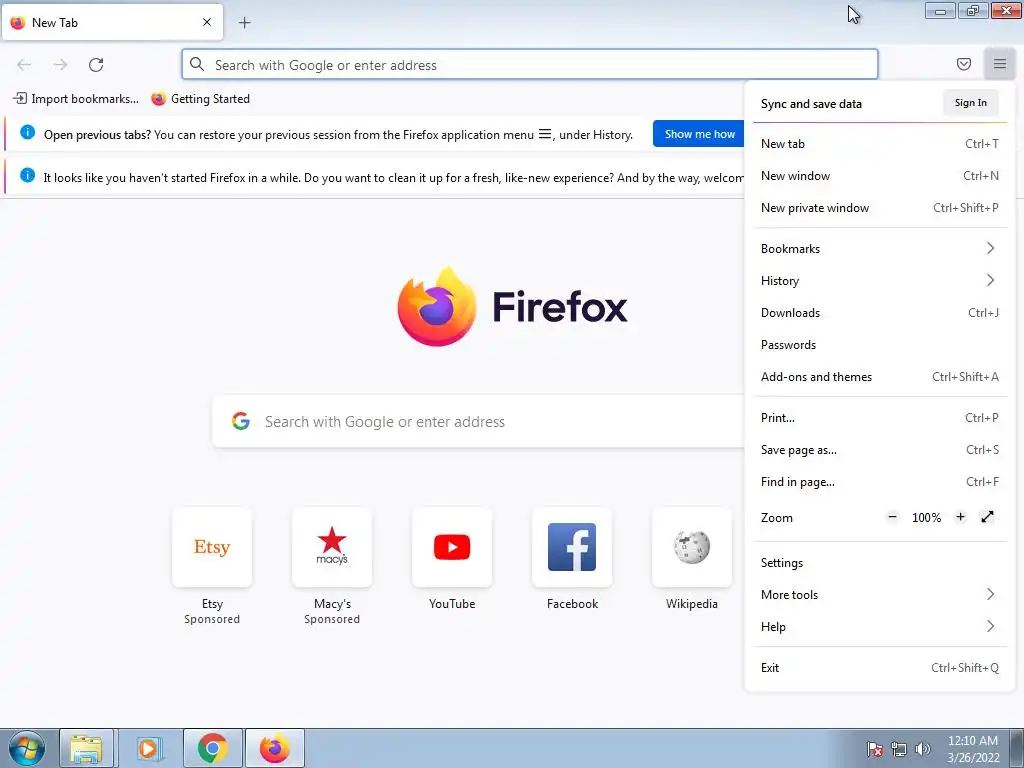This screenshot has height=768, width=1024.
Task: Click the network tray icon
Action: (899, 749)
